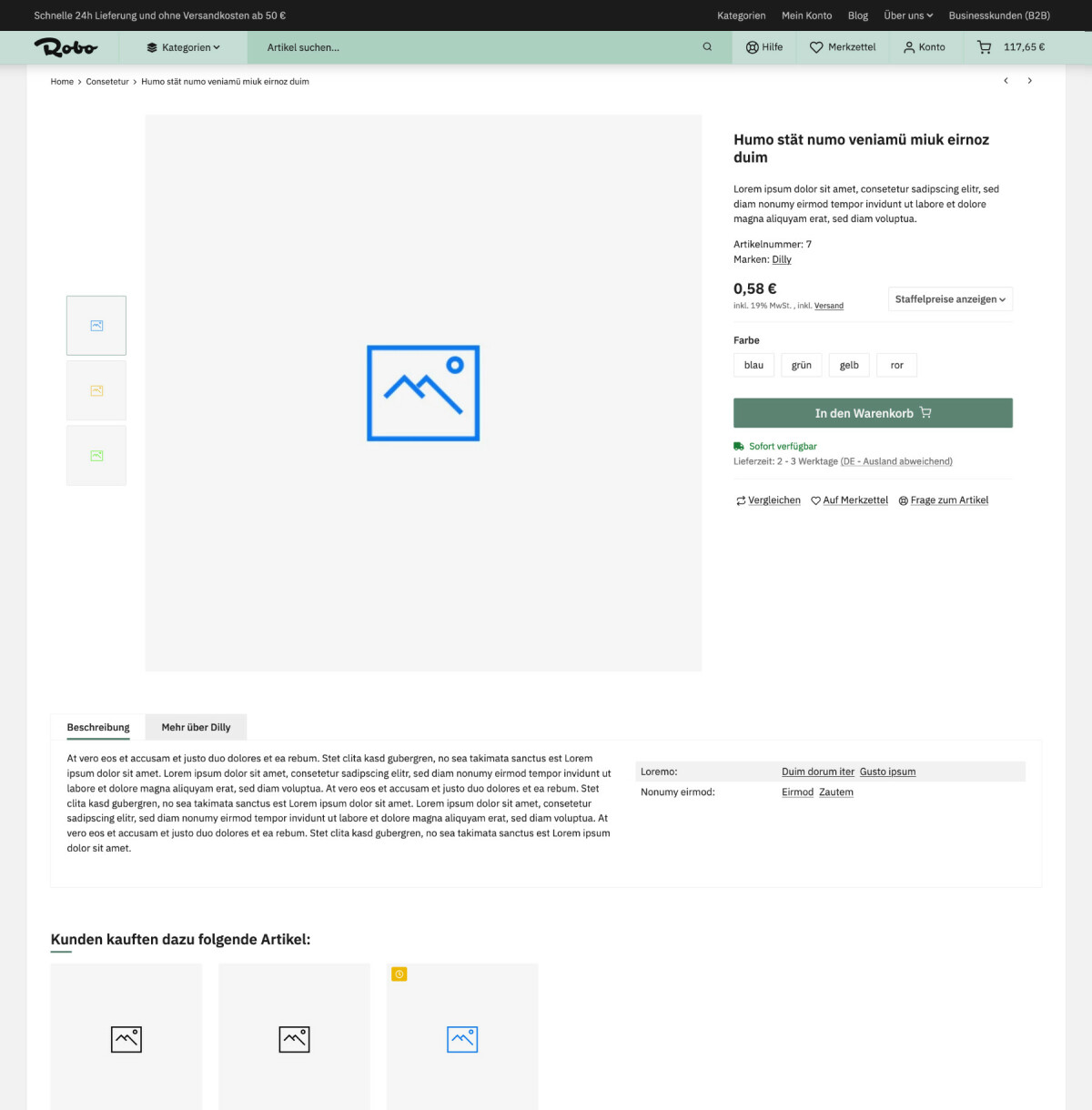The height and width of the screenshot is (1110, 1092).
Task: Choose color option gelb
Action: [x=849, y=365]
